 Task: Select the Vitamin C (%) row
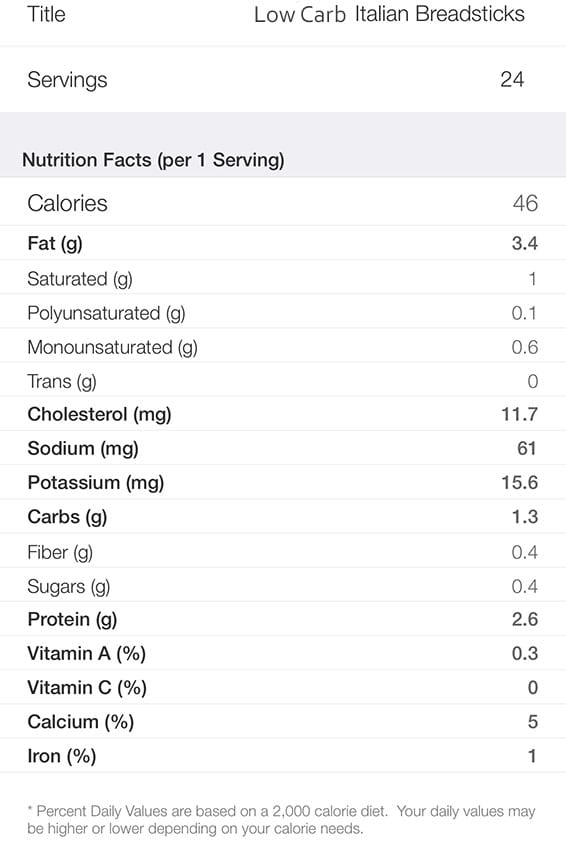pos(283,687)
